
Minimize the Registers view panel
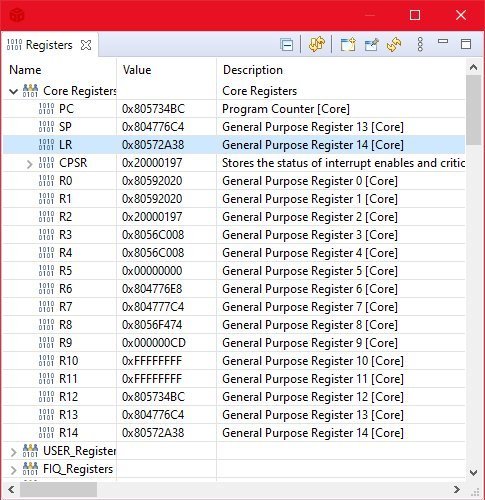tap(443, 41)
